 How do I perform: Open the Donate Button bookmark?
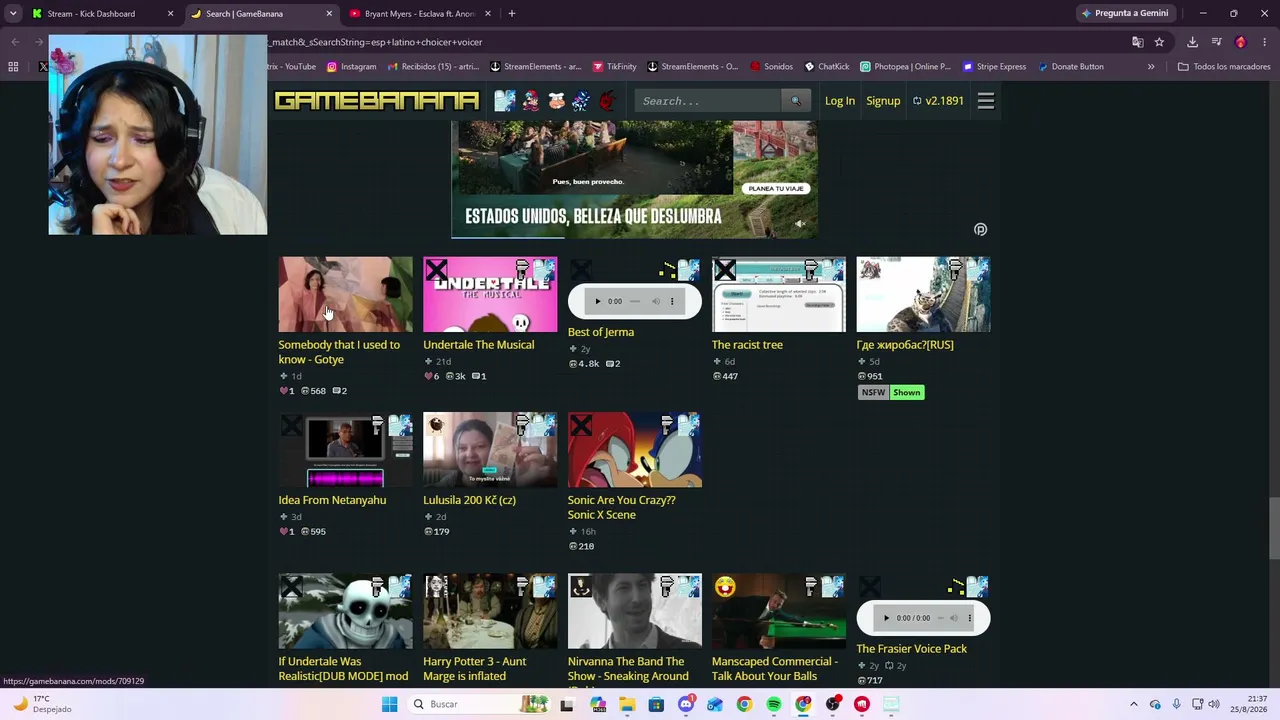1070,67
